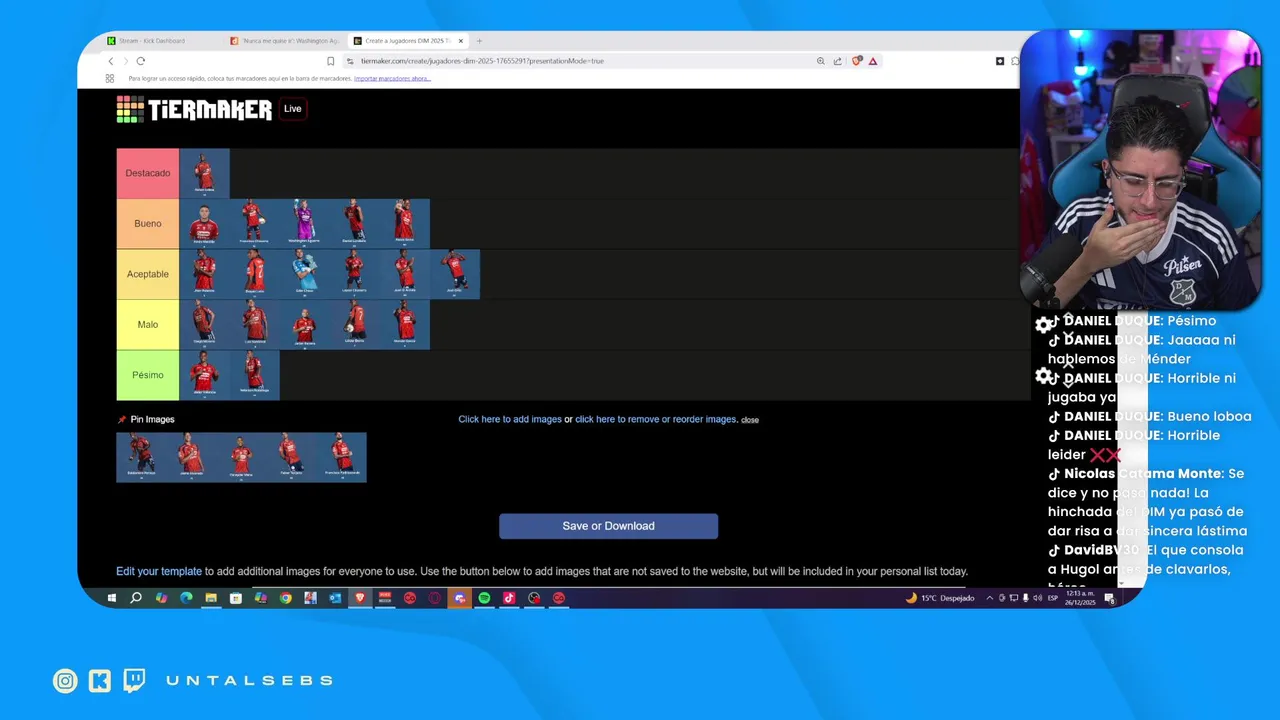Pick the first player card in Bueno row

click(x=204, y=224)
